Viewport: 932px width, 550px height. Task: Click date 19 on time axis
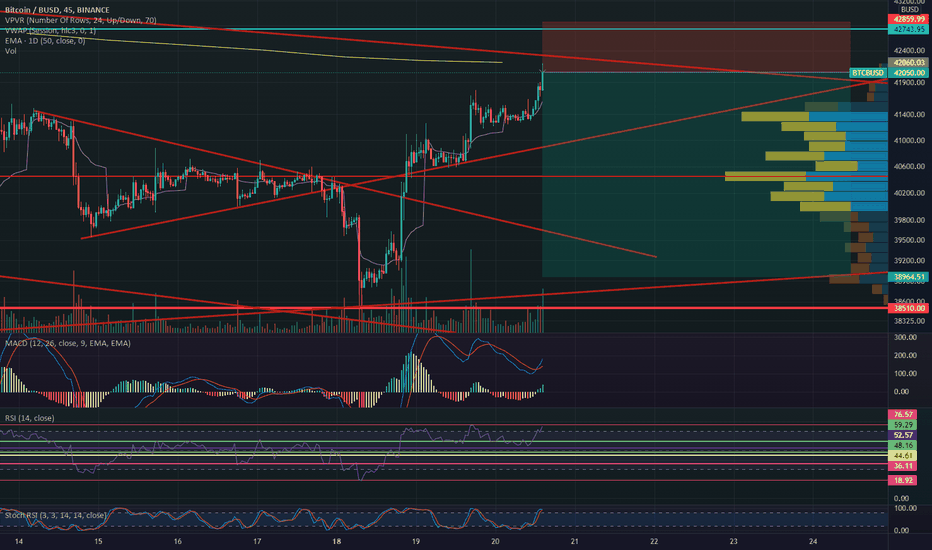click(416, 541)
